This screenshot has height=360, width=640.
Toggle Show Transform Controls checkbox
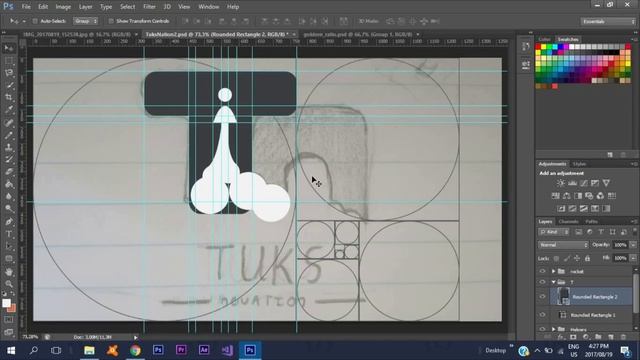tap(111, 21)
